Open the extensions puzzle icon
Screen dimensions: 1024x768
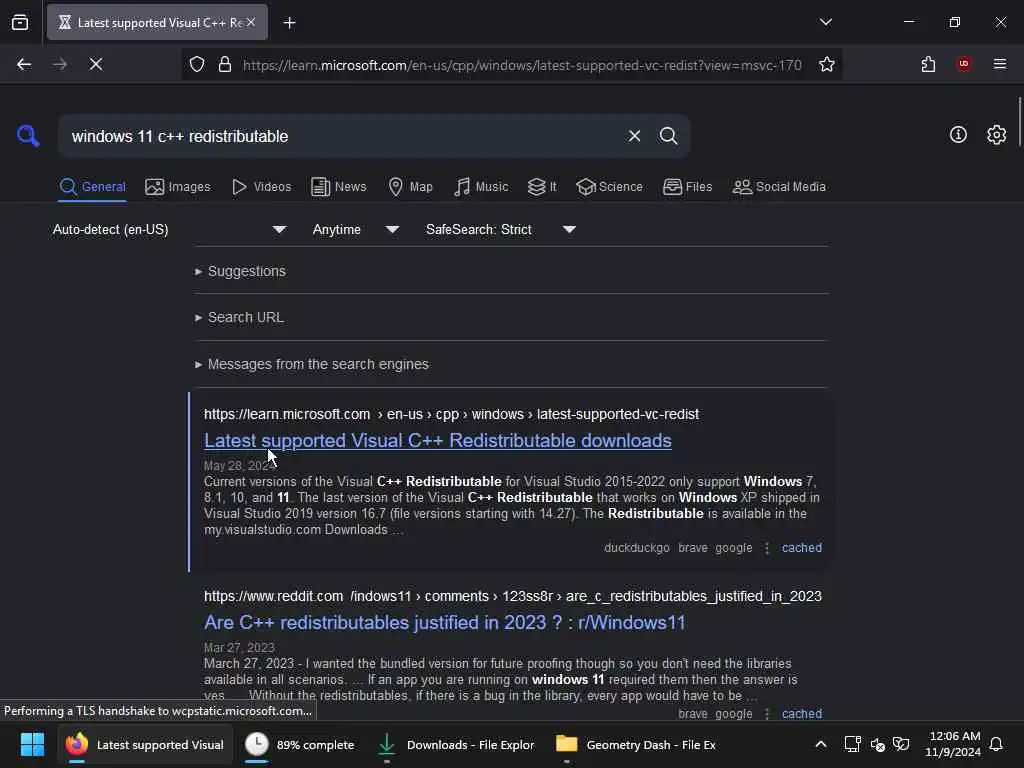928,64
